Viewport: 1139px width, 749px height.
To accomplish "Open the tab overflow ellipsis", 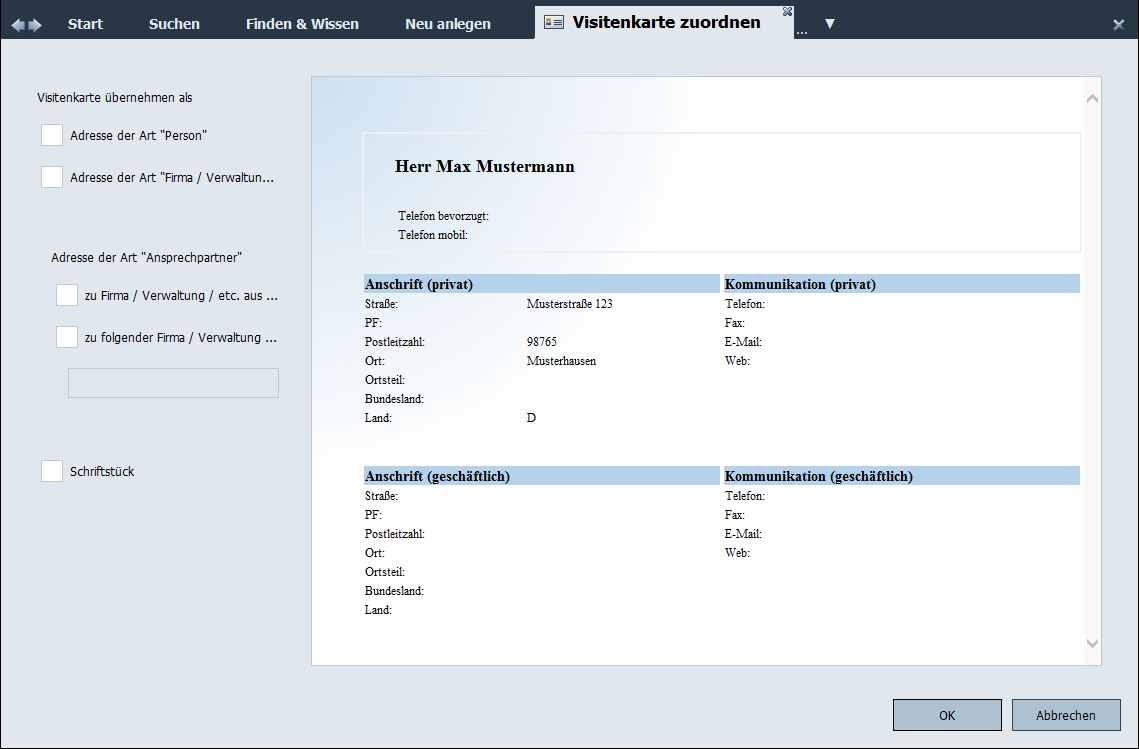I will (x=801, y=31).
